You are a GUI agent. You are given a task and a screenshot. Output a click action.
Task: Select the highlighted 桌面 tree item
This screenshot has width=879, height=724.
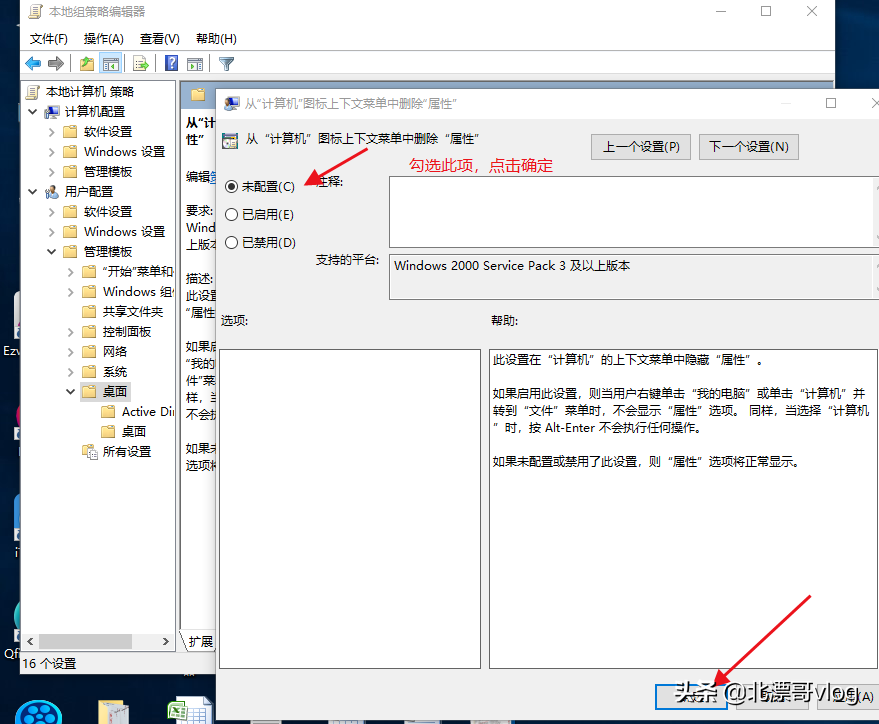pyautogui.click(x=115, y=392)
